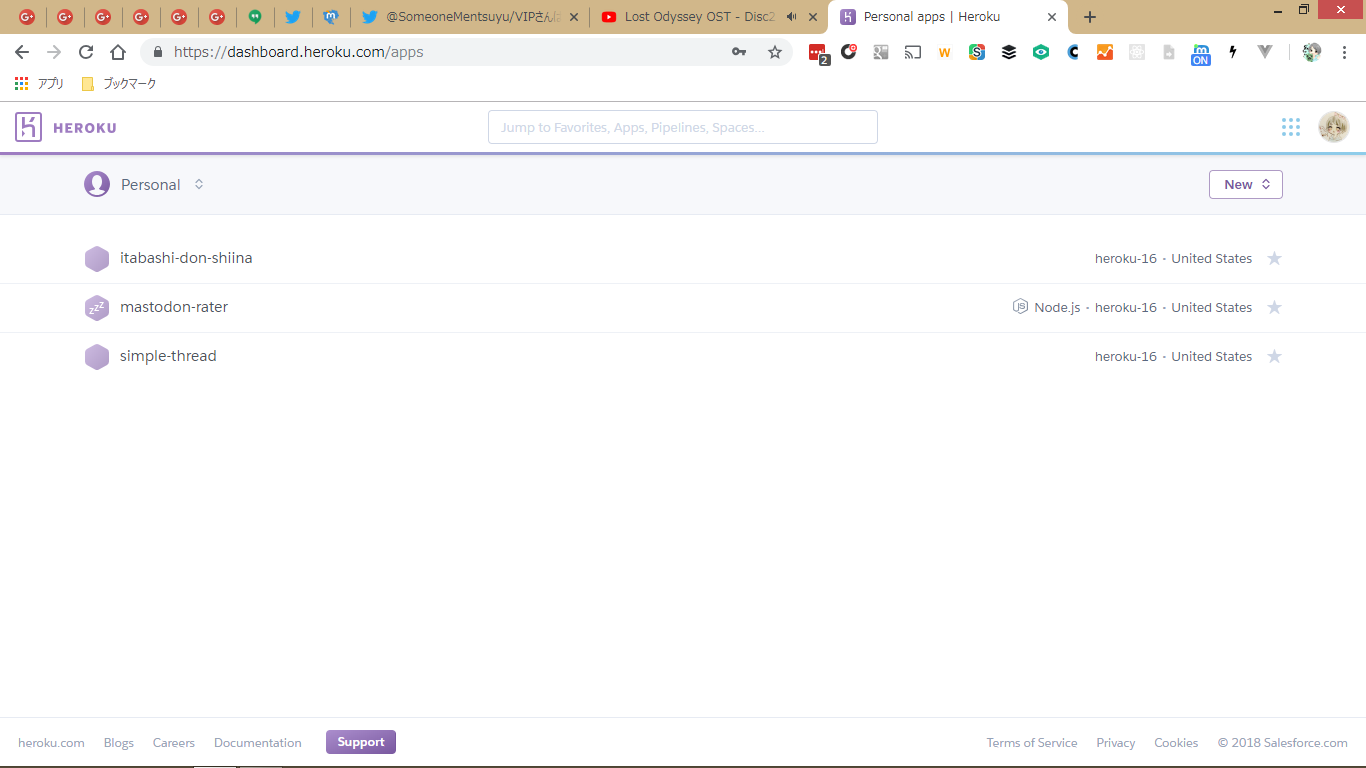Mute audio icon on Lost Odyssey tab

click(791, 17)
